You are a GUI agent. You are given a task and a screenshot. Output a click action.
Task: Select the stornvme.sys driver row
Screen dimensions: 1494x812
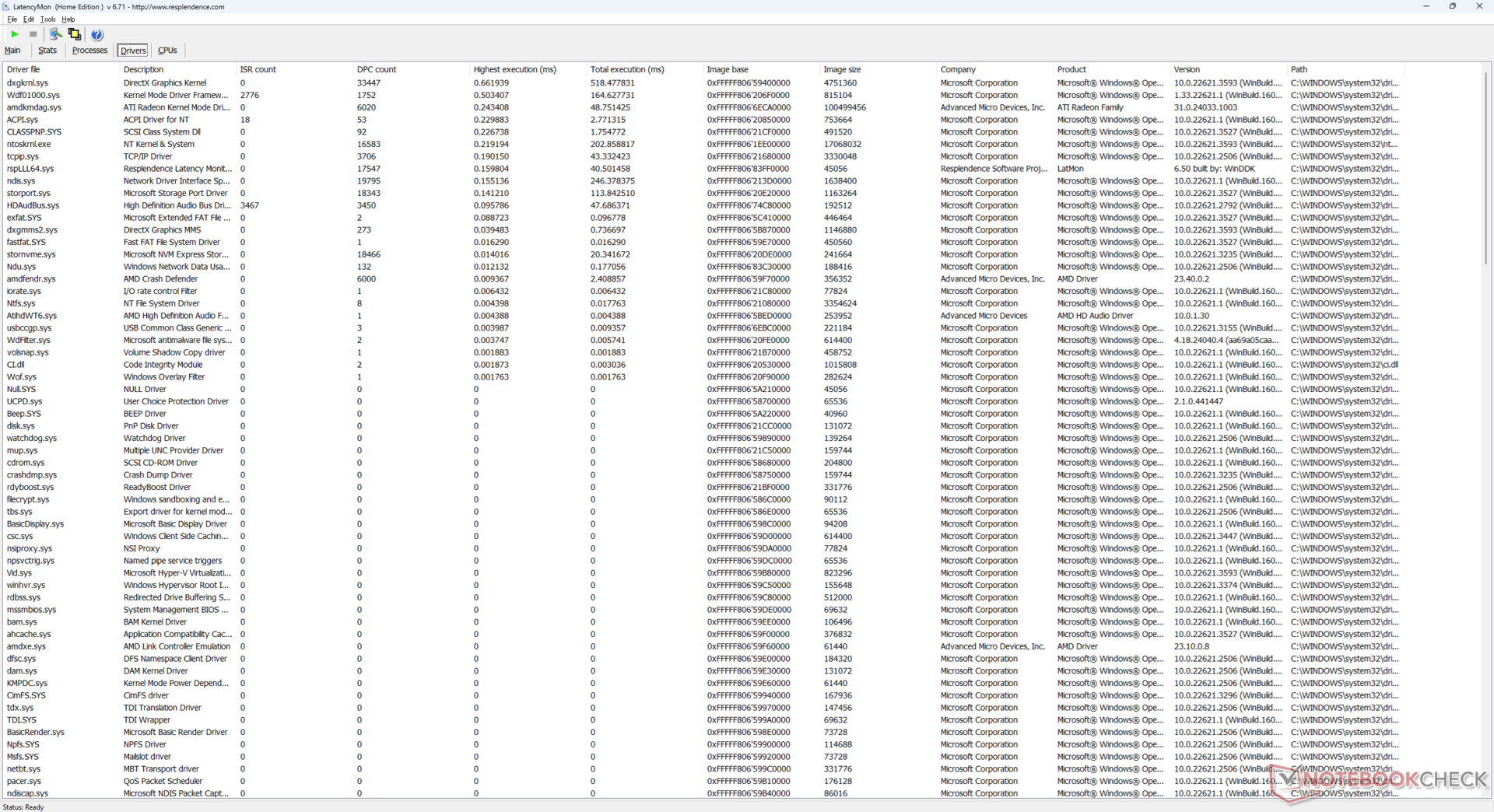click(703, 254)
